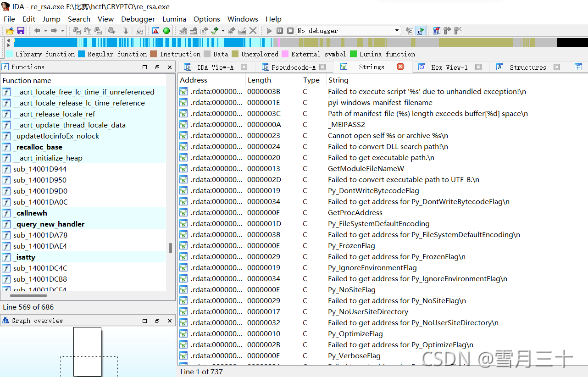
Task: Click the gray X toolbar icon
Action: coord(253,31)
